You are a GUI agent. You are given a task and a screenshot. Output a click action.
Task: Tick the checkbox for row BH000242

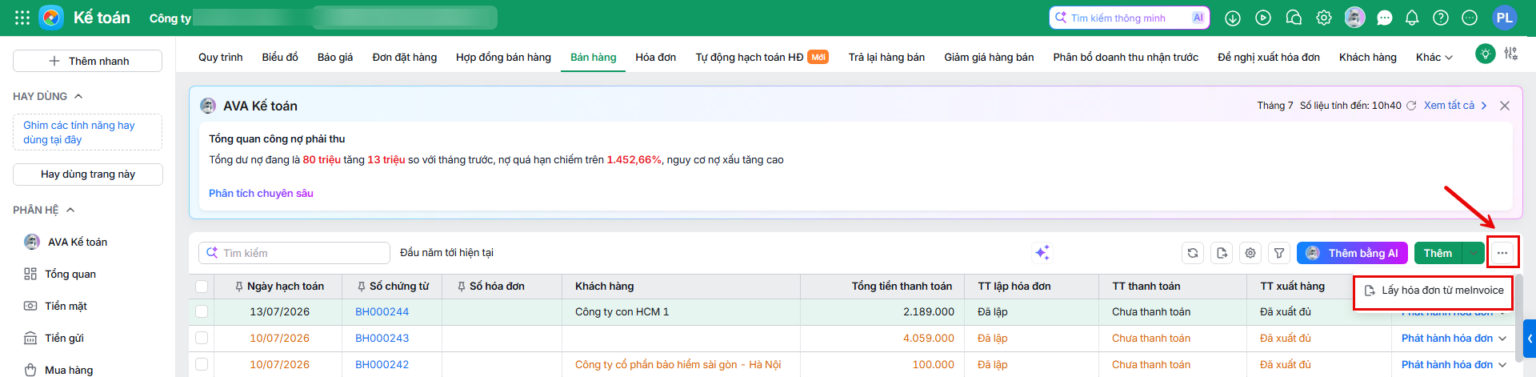202,364
